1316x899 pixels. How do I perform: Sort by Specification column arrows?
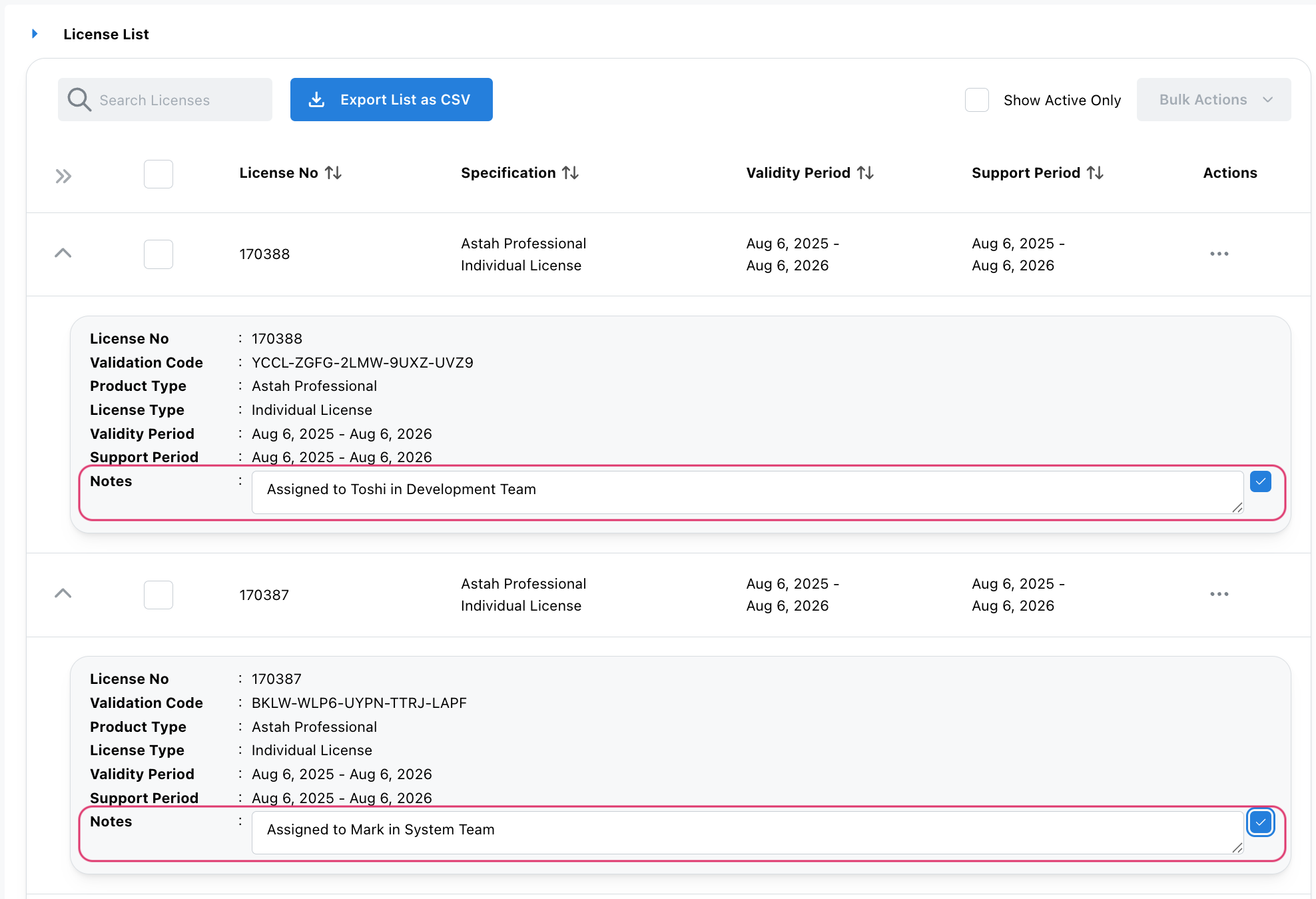[x=570, y=173]
